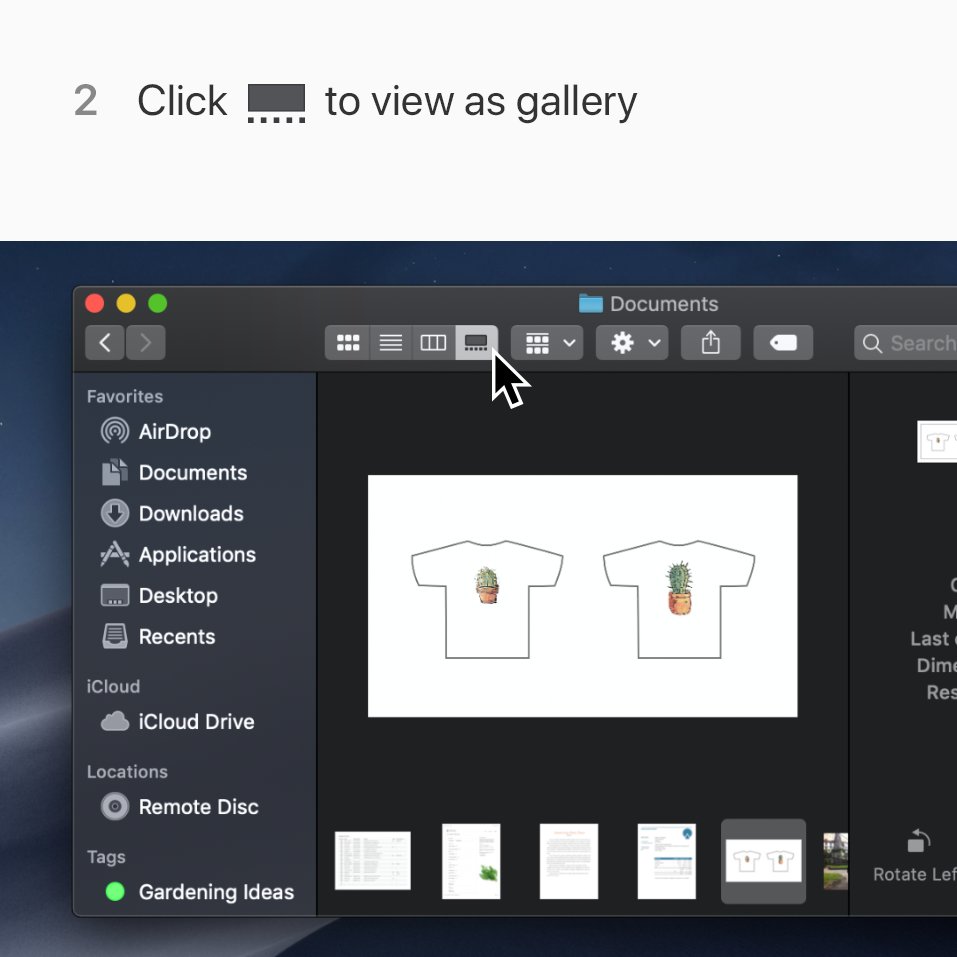This screenshot has width=957, height=957.
Task: Open iCloud Drive in the sidebar
Action: tap(197, 721)
